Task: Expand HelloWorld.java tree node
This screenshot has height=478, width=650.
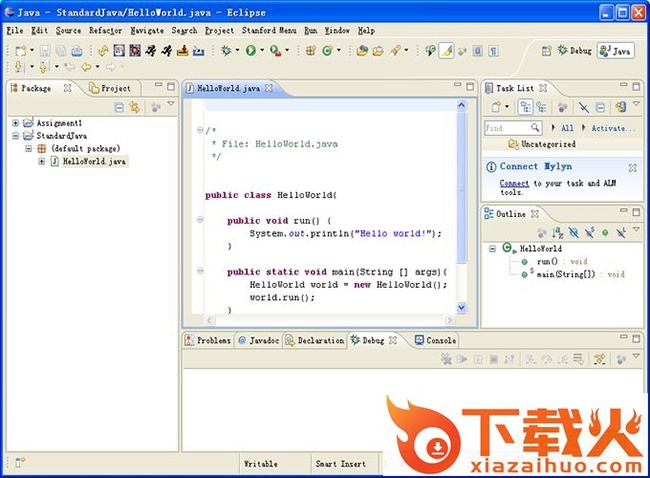Action: (41, 161)
